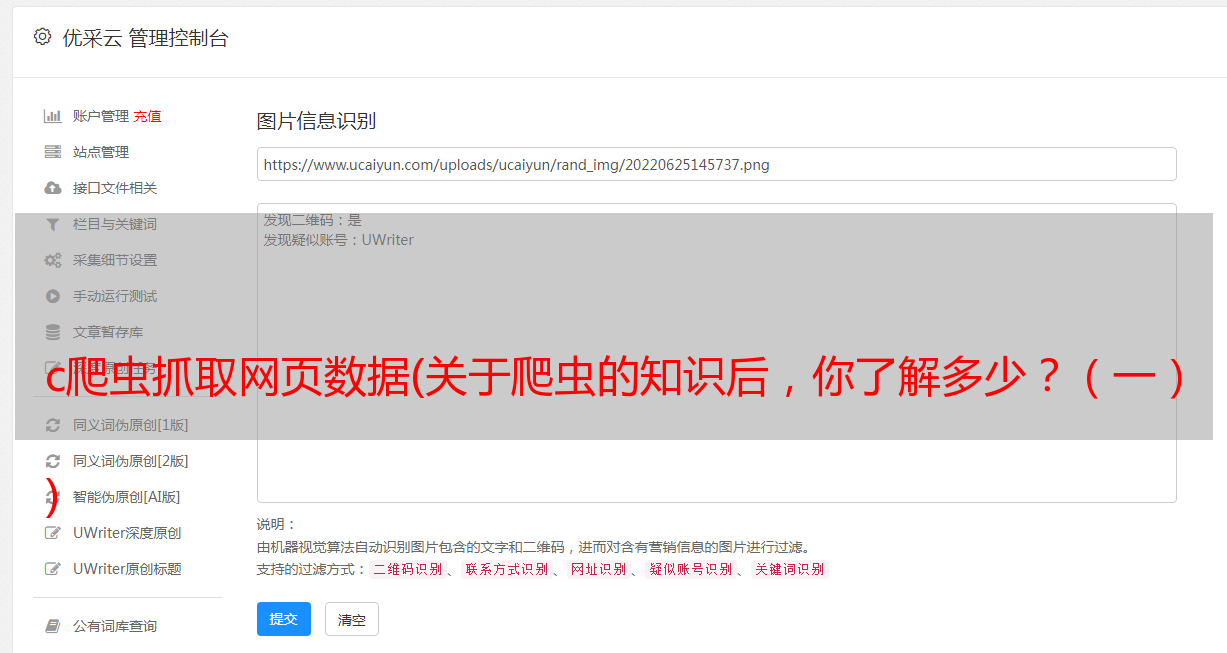
Task: Click the 联系方式识别 tag
Action: click(x=506, y=569)
